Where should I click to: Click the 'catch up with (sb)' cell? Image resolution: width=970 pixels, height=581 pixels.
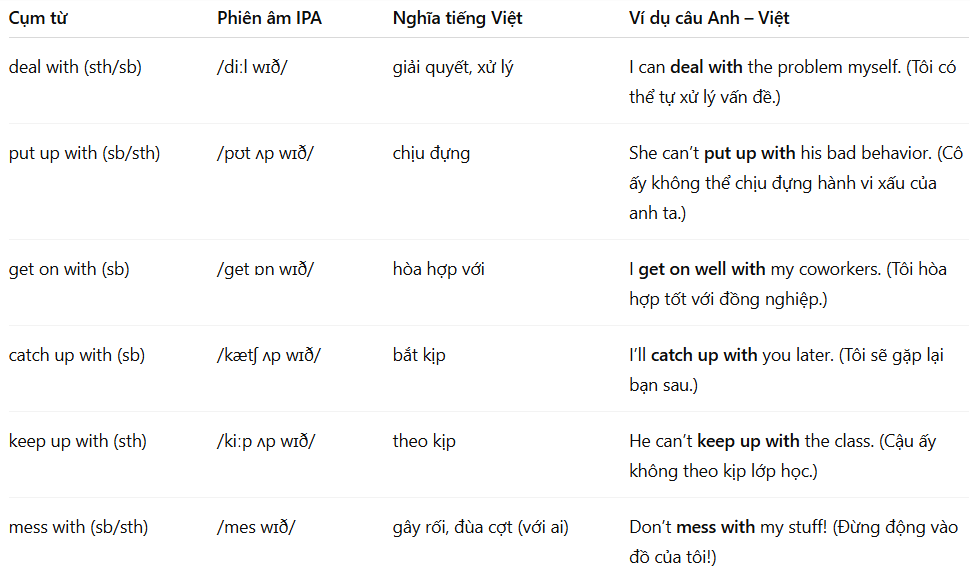pyautogui.click(x=77, y=355)
